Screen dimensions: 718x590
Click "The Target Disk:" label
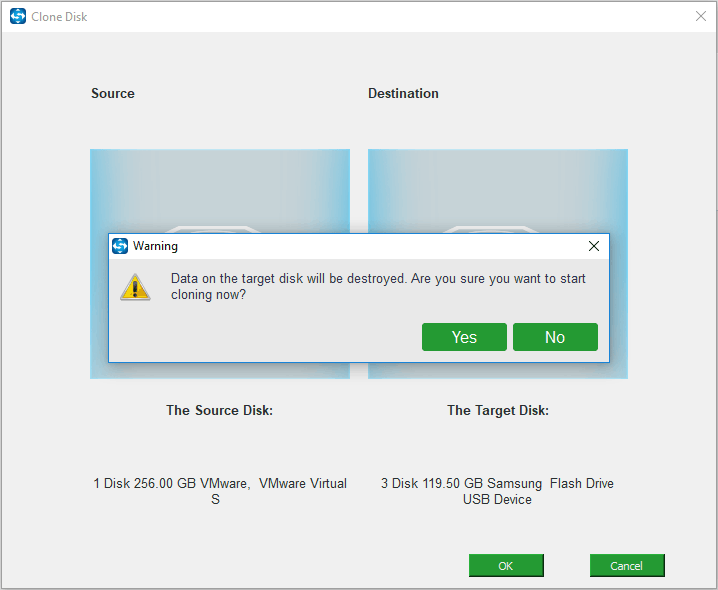(498, 410)
